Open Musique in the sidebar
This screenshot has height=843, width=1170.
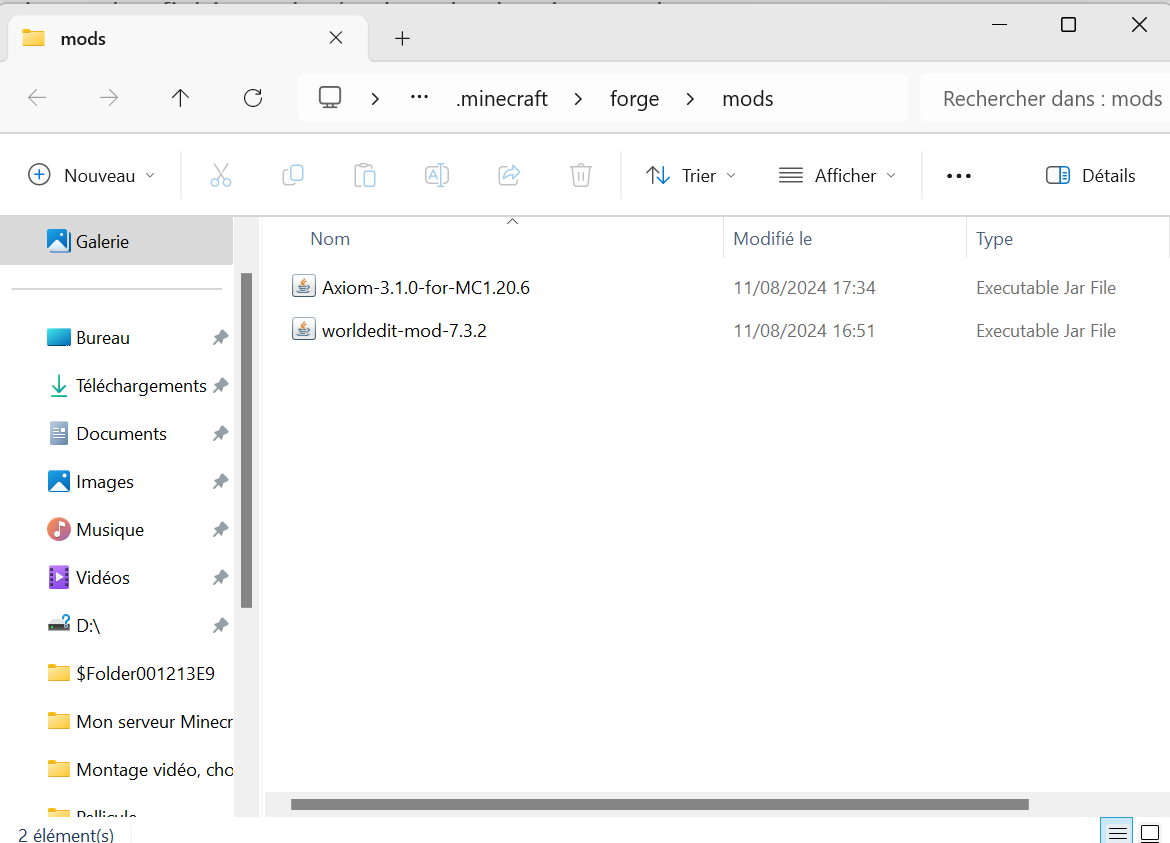click(110, 530)
